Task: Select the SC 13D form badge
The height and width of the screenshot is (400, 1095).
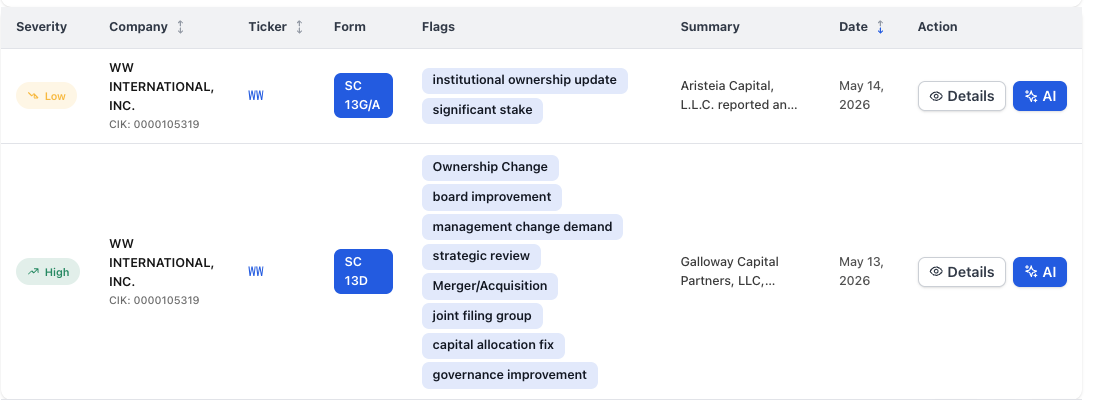Action: coord(363,272)
